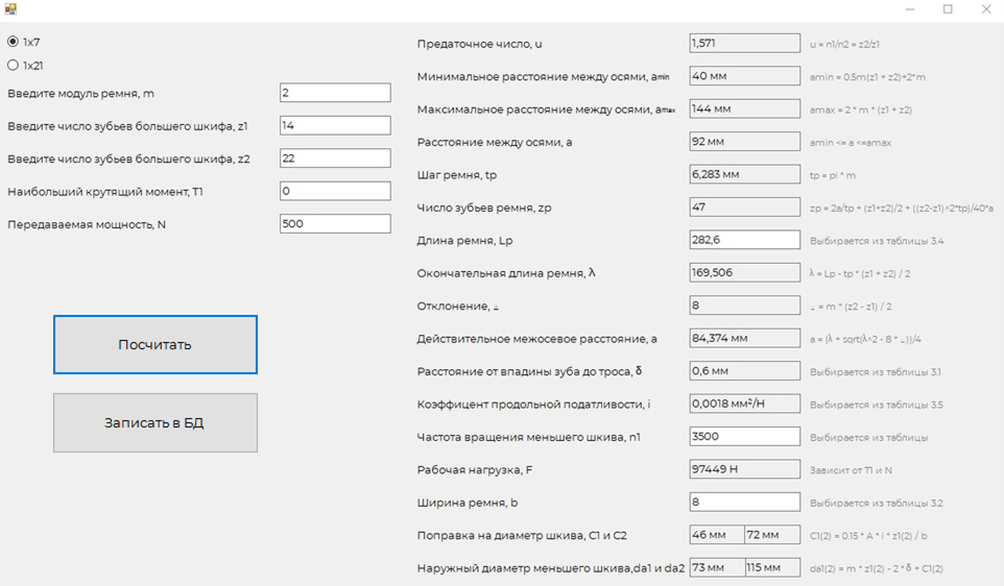The width and height of the screenshot is (1004, 586).
Task: Click the application icon in title bar
Action: 10,9
